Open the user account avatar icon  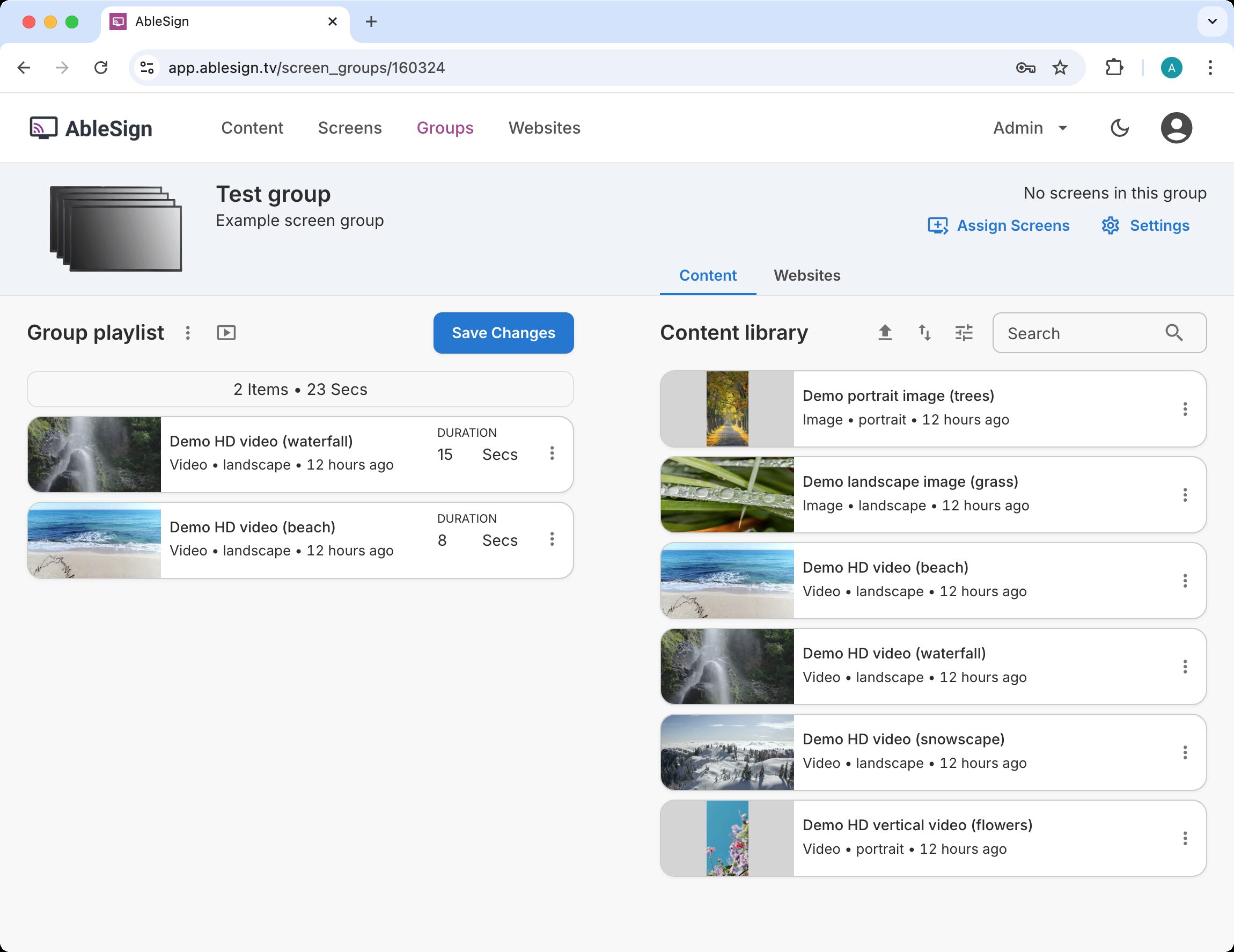click(x=1176, y=128)
